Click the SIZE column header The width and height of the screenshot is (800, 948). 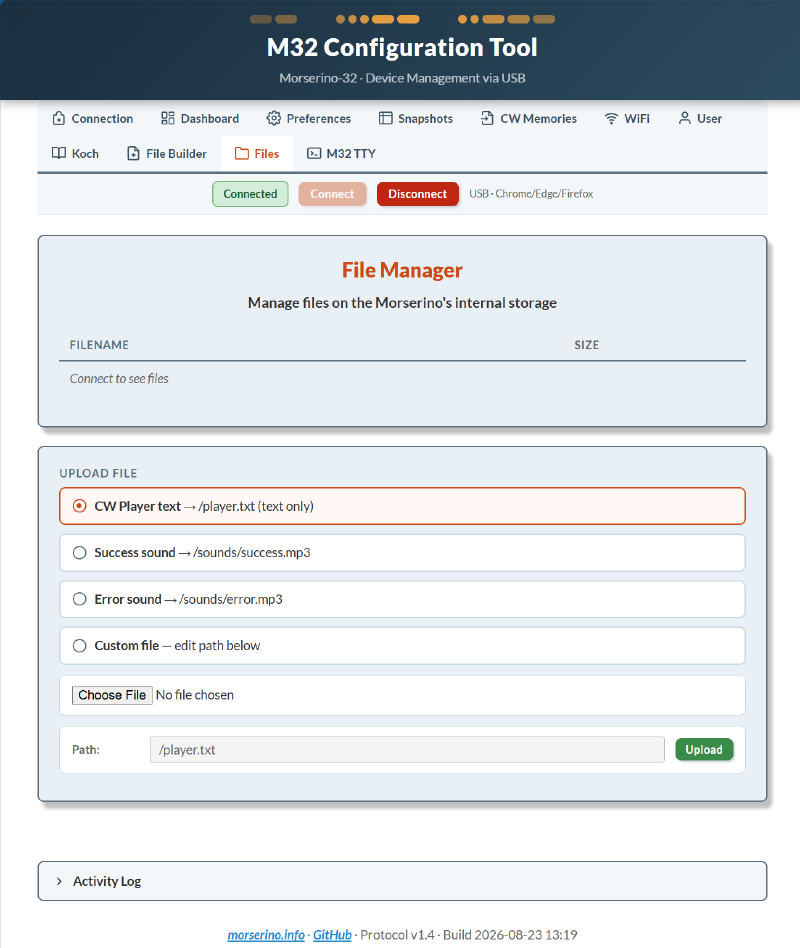click(587, 345)
